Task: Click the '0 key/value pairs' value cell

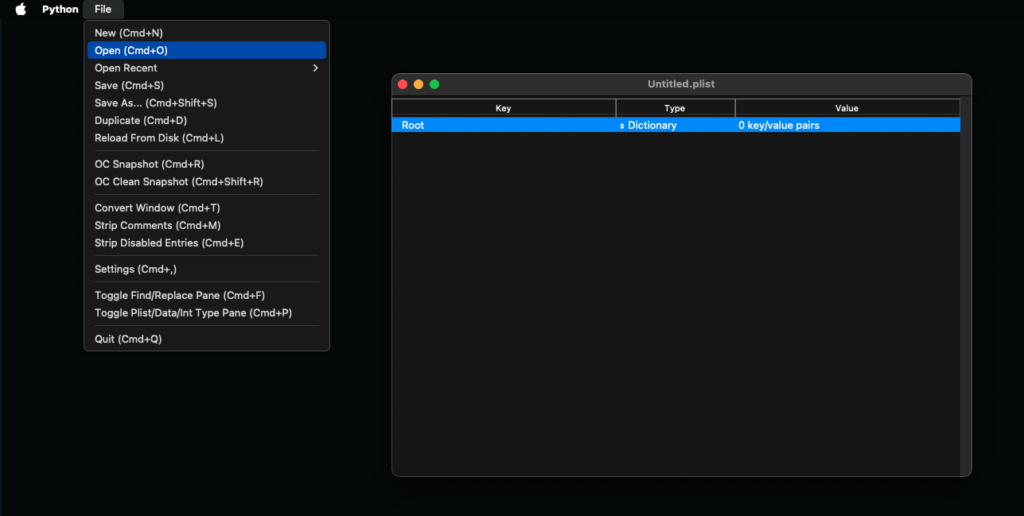Action: point(847,125)
